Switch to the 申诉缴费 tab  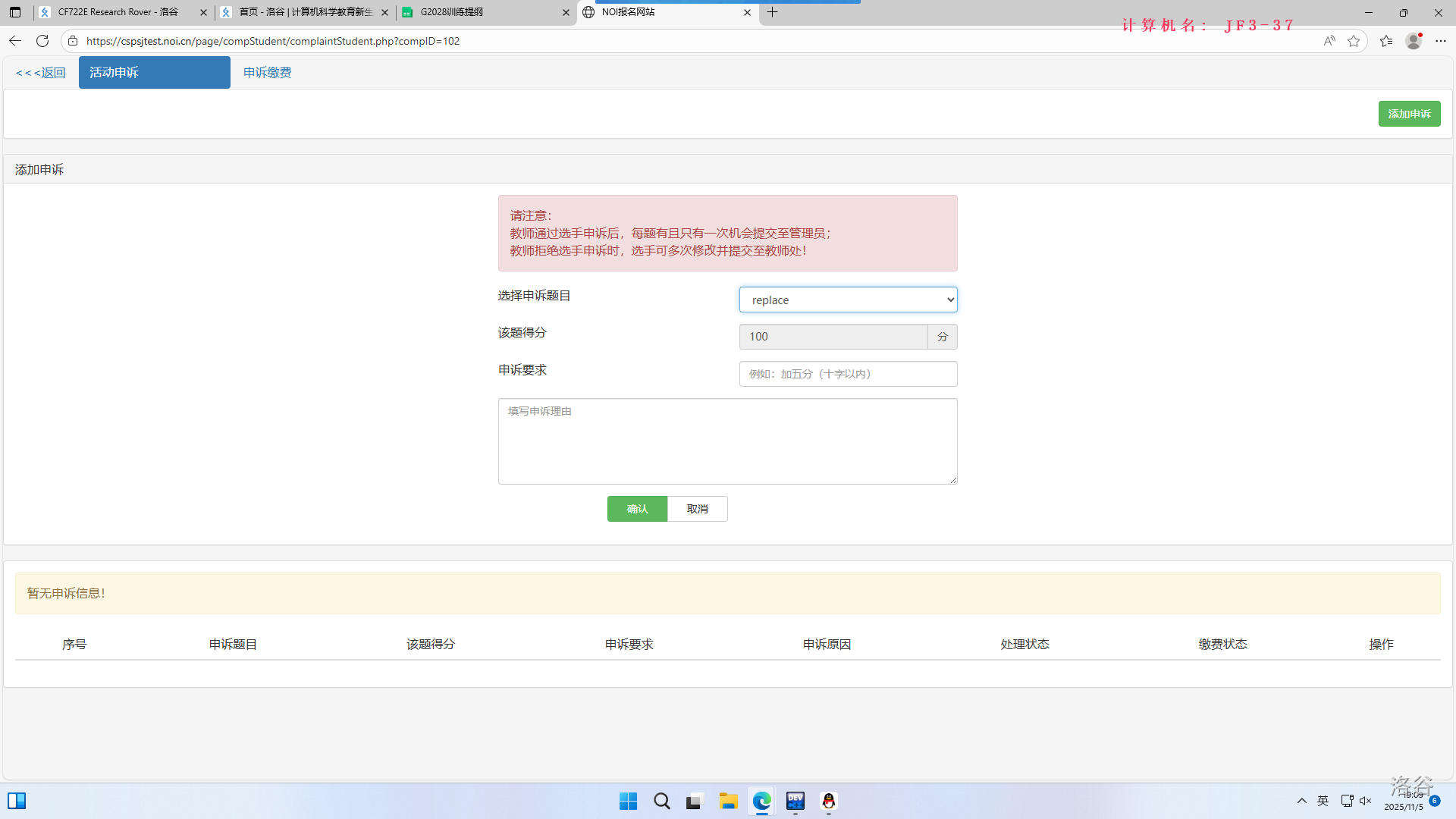pyautogui.click(x=267, y=73)
